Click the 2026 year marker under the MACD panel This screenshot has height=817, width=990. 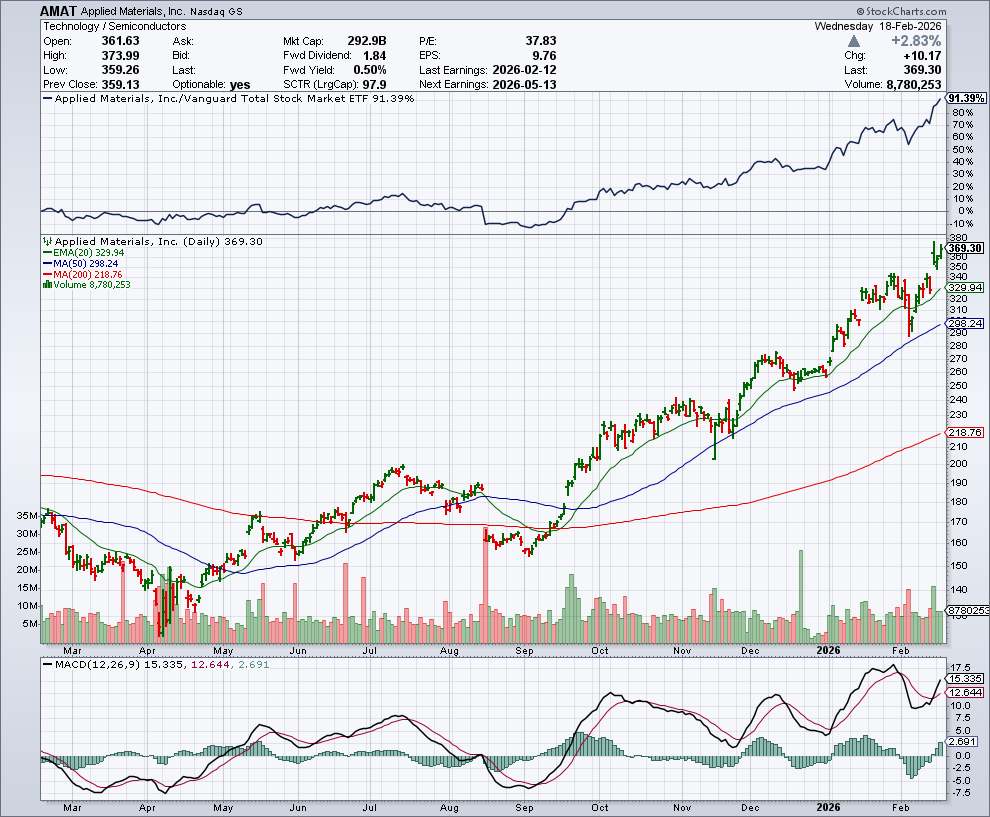coord(828,808)
